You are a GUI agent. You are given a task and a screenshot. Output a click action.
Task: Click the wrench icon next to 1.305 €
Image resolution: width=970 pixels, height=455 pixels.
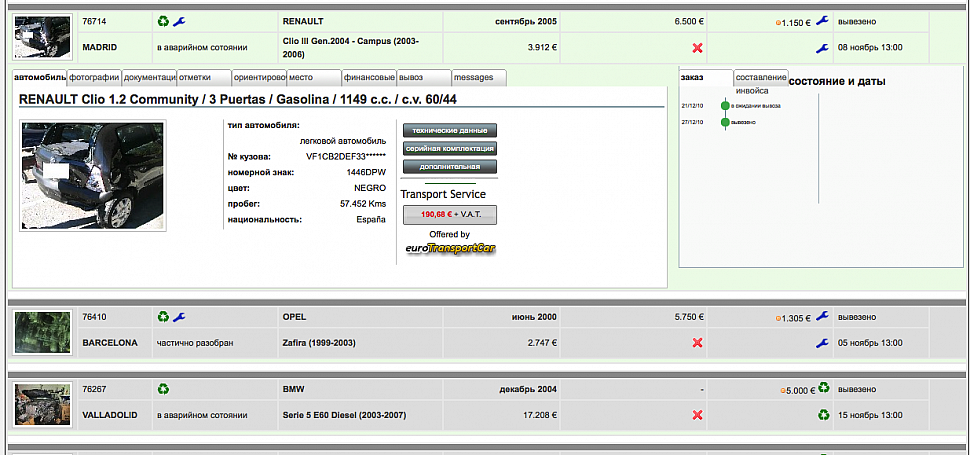click(x=822, y=316)
